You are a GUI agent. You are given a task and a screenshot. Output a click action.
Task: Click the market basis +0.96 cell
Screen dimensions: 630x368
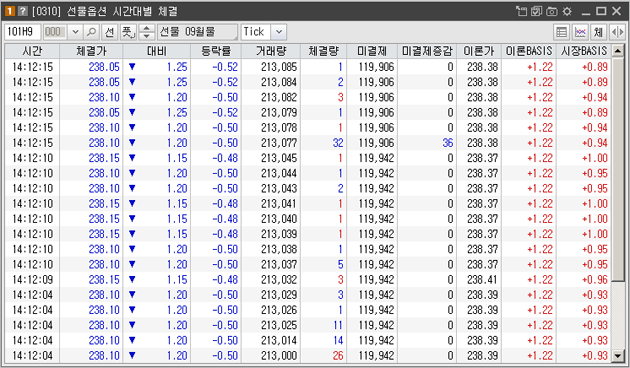point(584,280)
